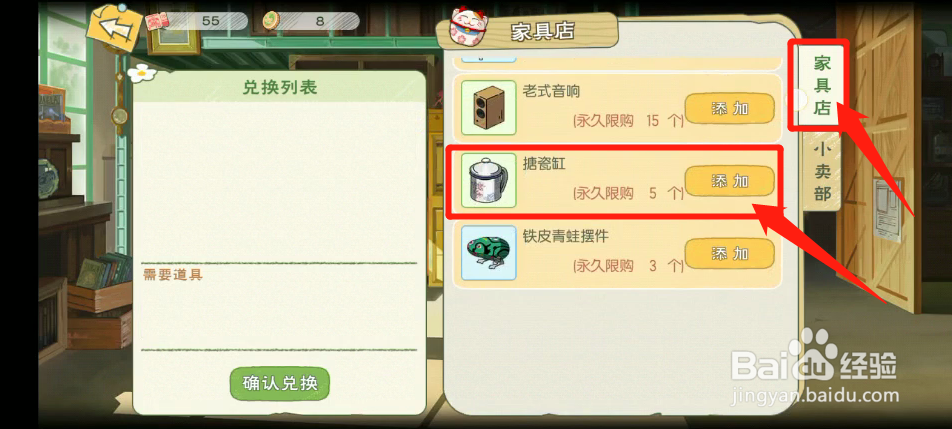Switch to the 家具店 side tab
Image resolution: width=952 pixels, height=429 pixels.
821,86
